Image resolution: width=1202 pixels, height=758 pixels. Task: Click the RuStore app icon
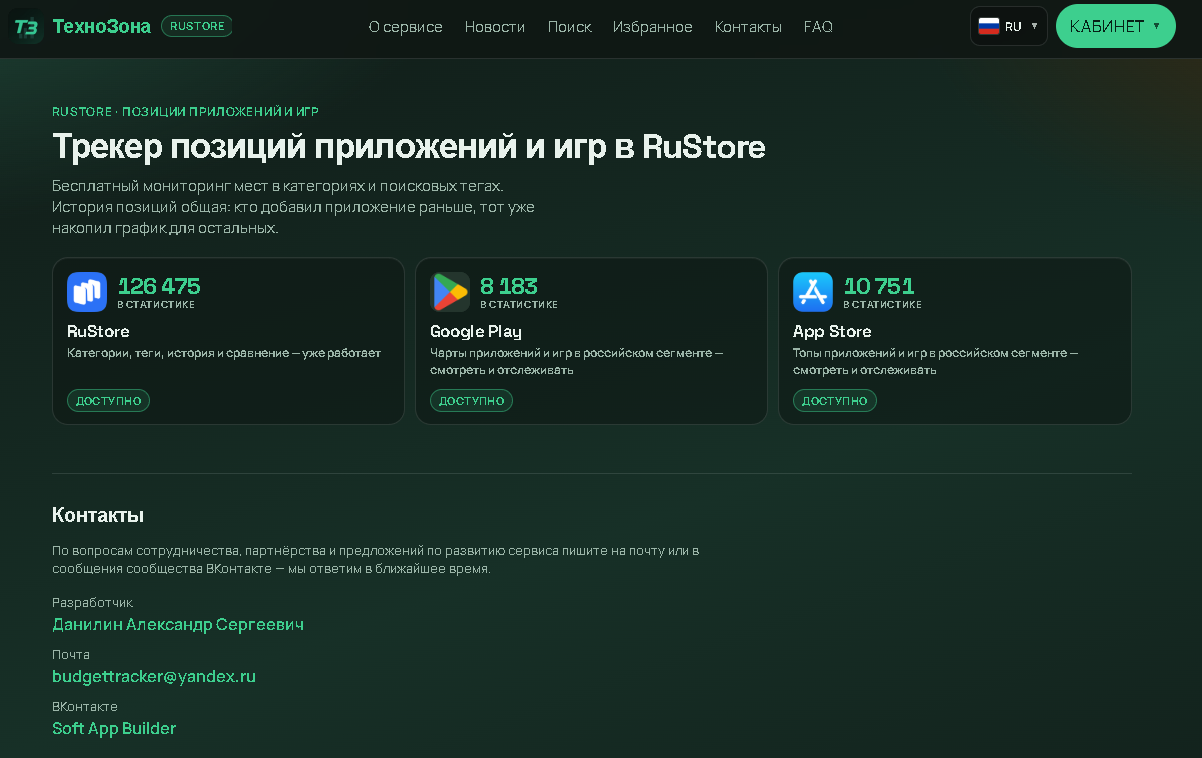[87, 292]
